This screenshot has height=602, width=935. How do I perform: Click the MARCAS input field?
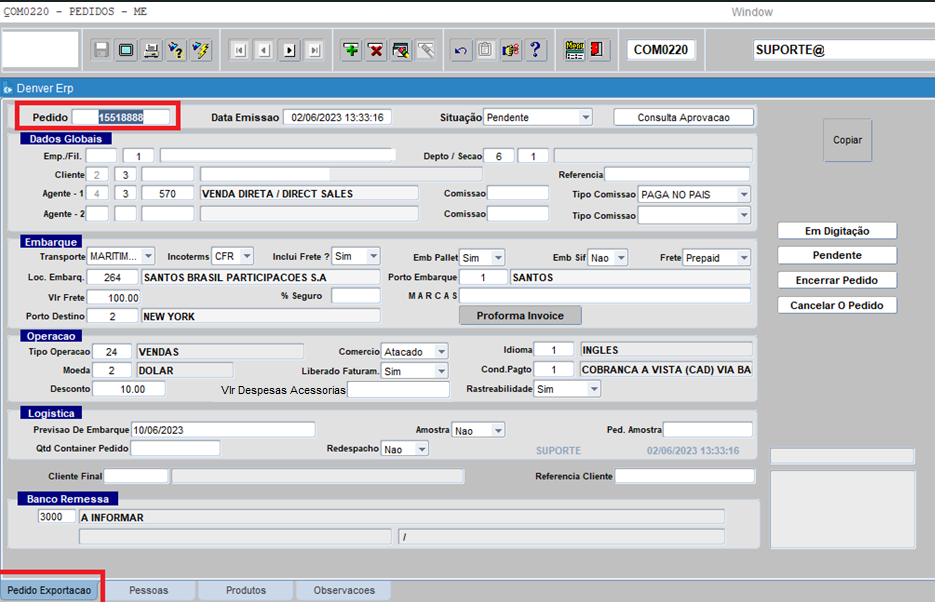pyautogui.click(x=605, y=296)
